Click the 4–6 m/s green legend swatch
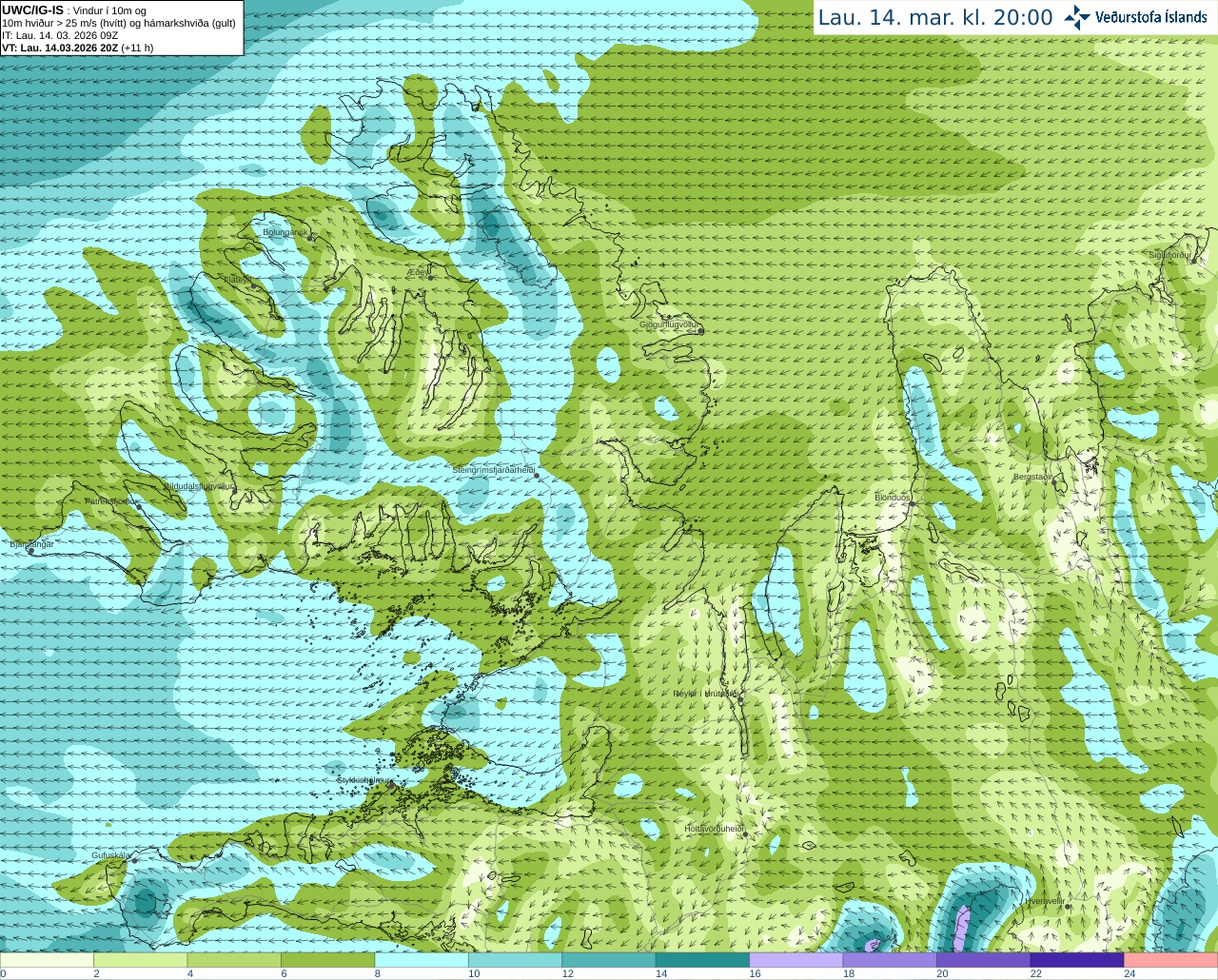This screenshot has width=1218, height=980. (234, 960)
